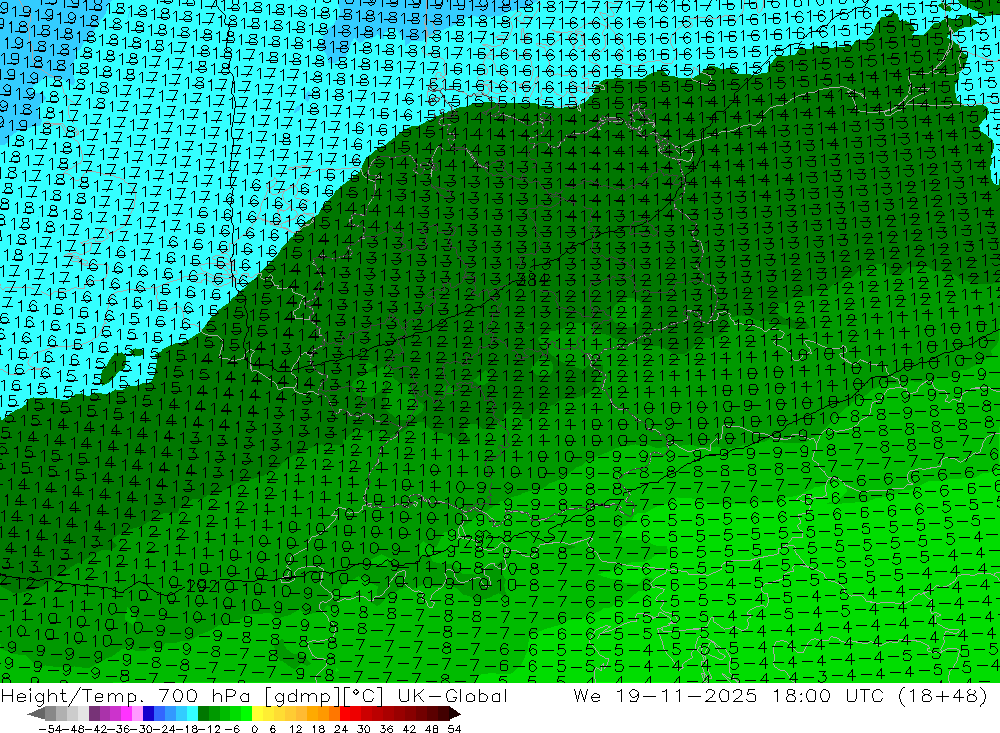Pick the dark green swatch above legend value -12
Screen dimensions: 1000x733
tap(203, 714)
